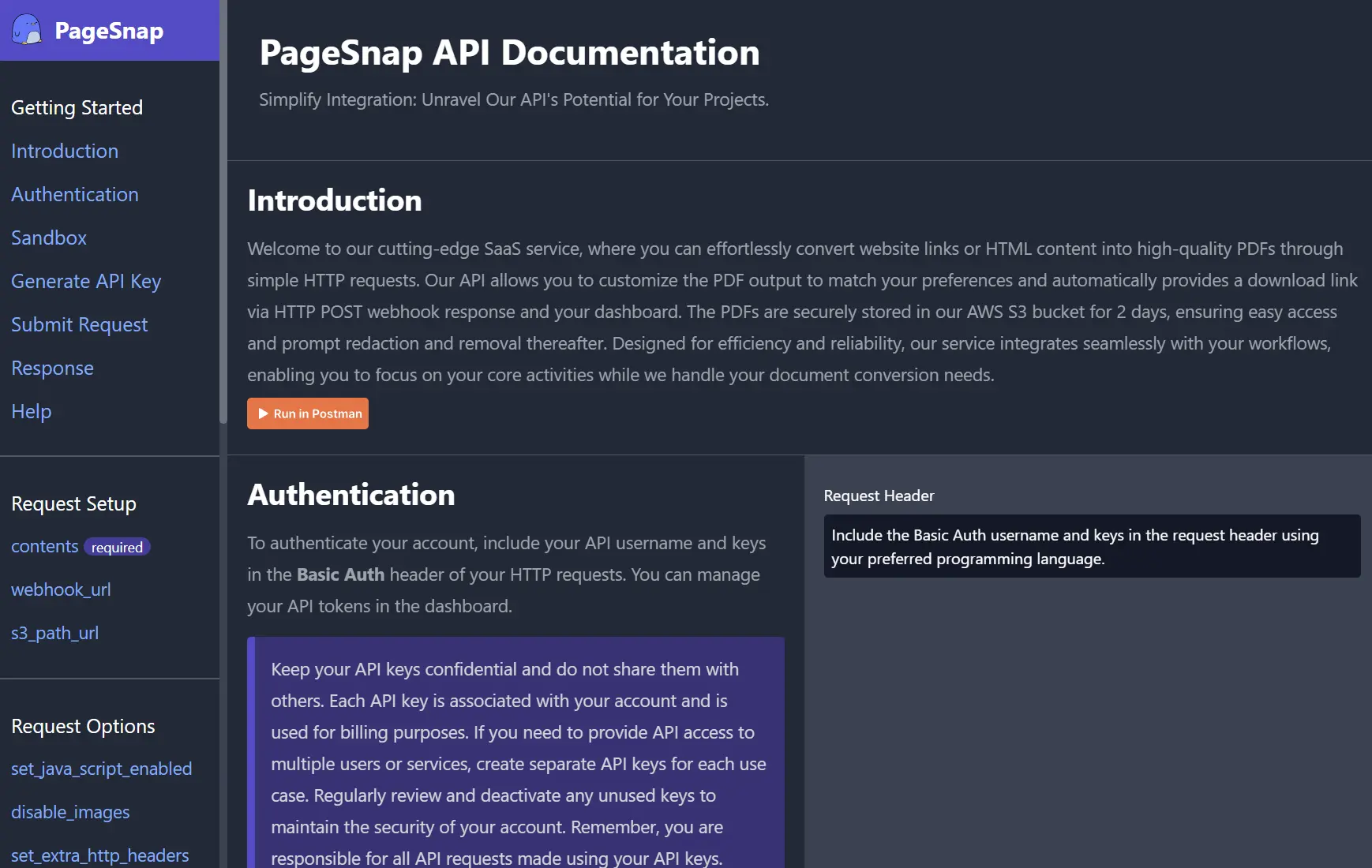Image resolution: width=1372 pixels, height=868 pixels.
Task: Click the PageSnap mascot logo icon
Action: [x=27, y=30]
